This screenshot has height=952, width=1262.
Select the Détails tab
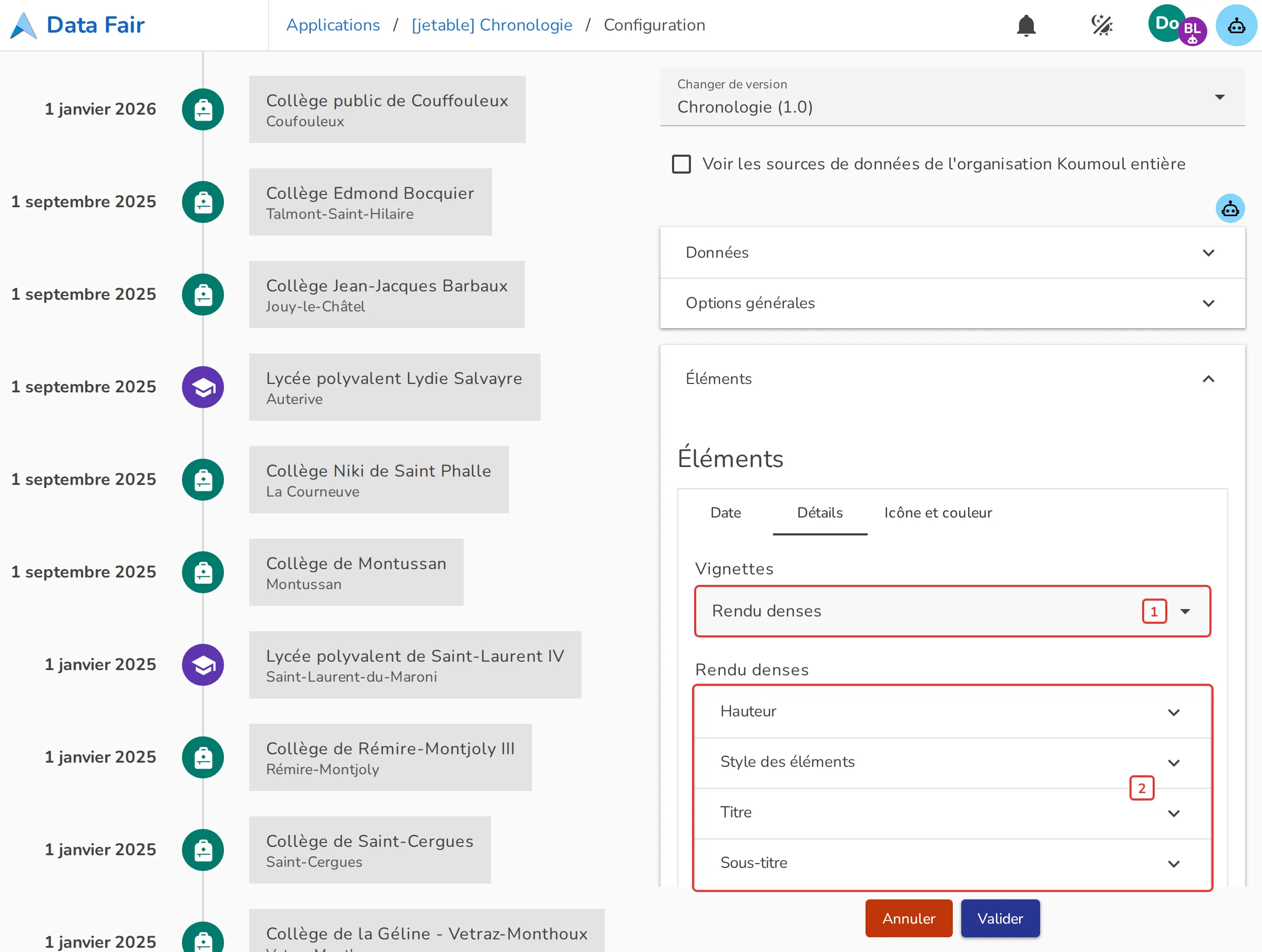coord(820,512)
